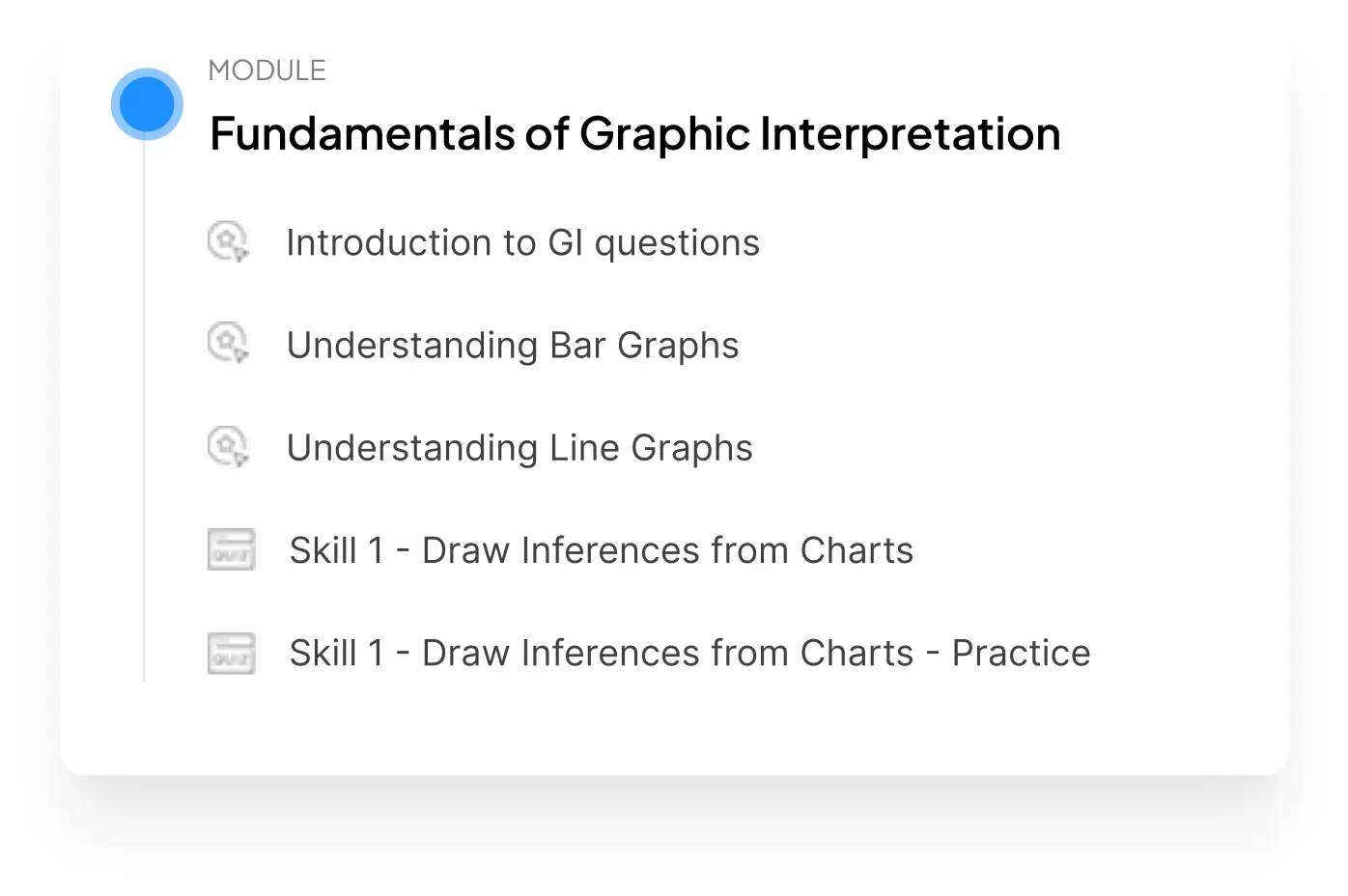Click quiz icon beside the Charts - Practice item
1348x896 pixels.
232,653
